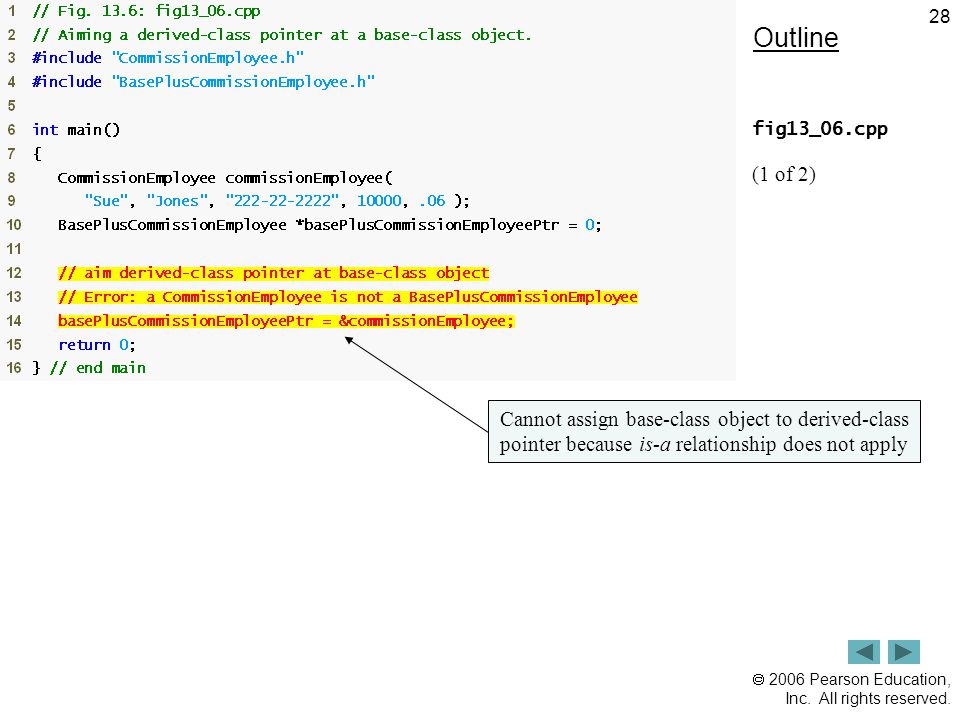
Task: Click line number 16 in the gutter
Action: (x=13, y=368)
